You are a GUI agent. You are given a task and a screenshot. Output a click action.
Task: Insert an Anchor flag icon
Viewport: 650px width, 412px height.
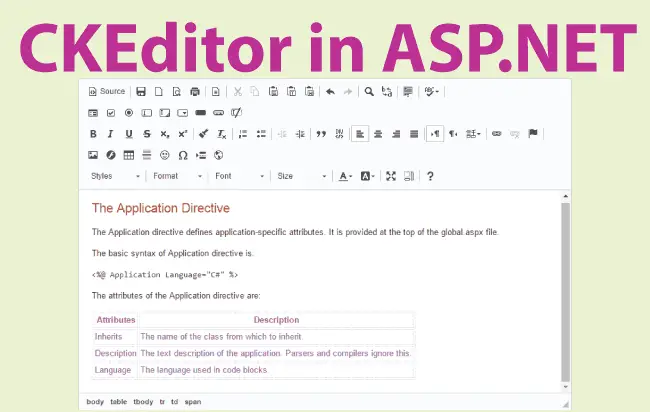pos(533,133)
